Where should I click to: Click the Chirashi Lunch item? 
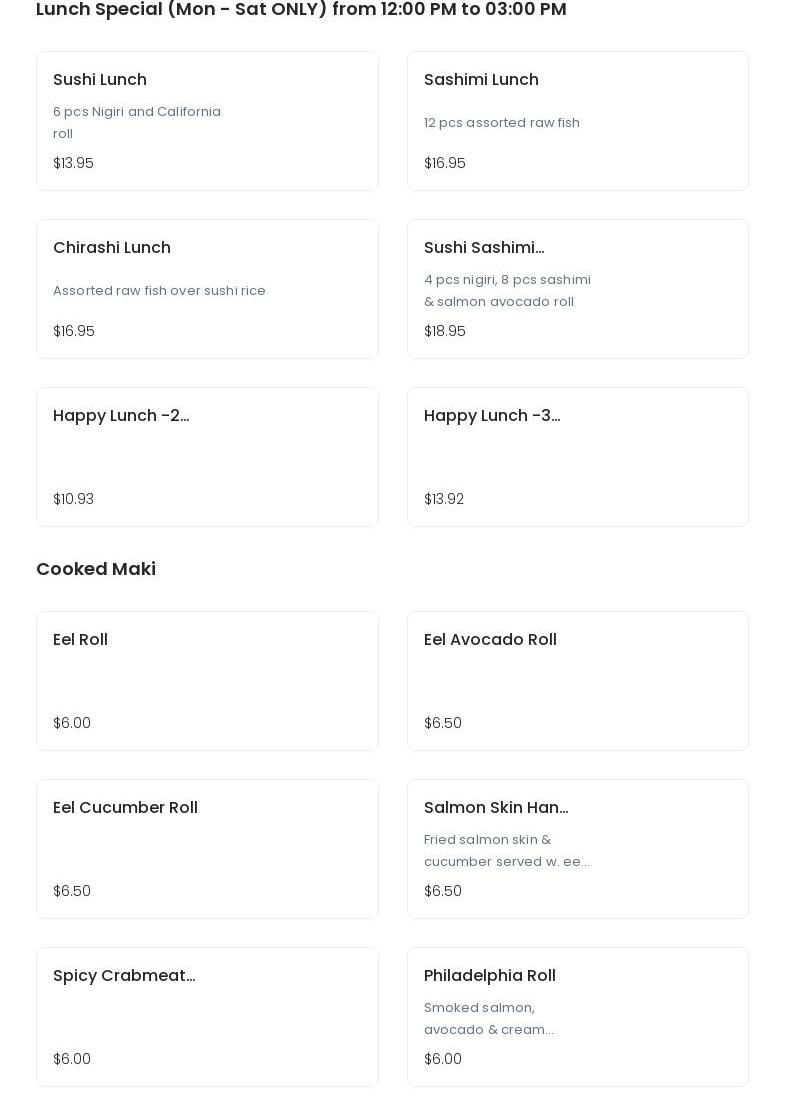207,289
